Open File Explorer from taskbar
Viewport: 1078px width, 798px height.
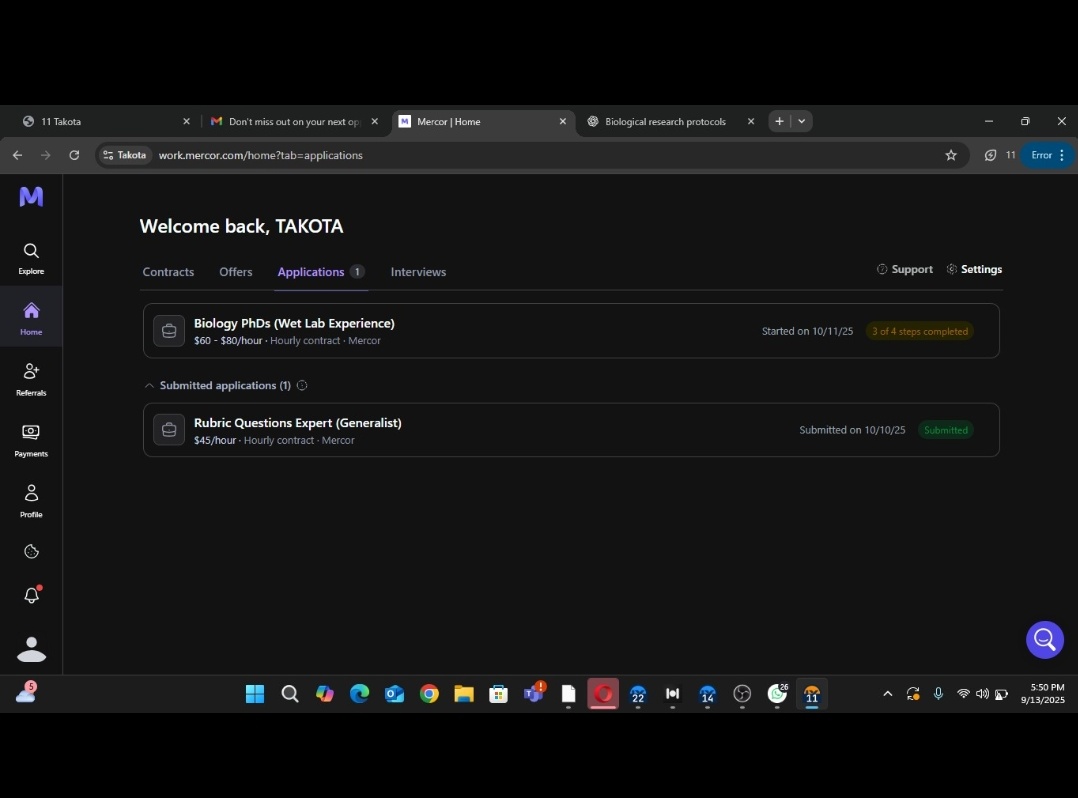(x=464, y=694)
